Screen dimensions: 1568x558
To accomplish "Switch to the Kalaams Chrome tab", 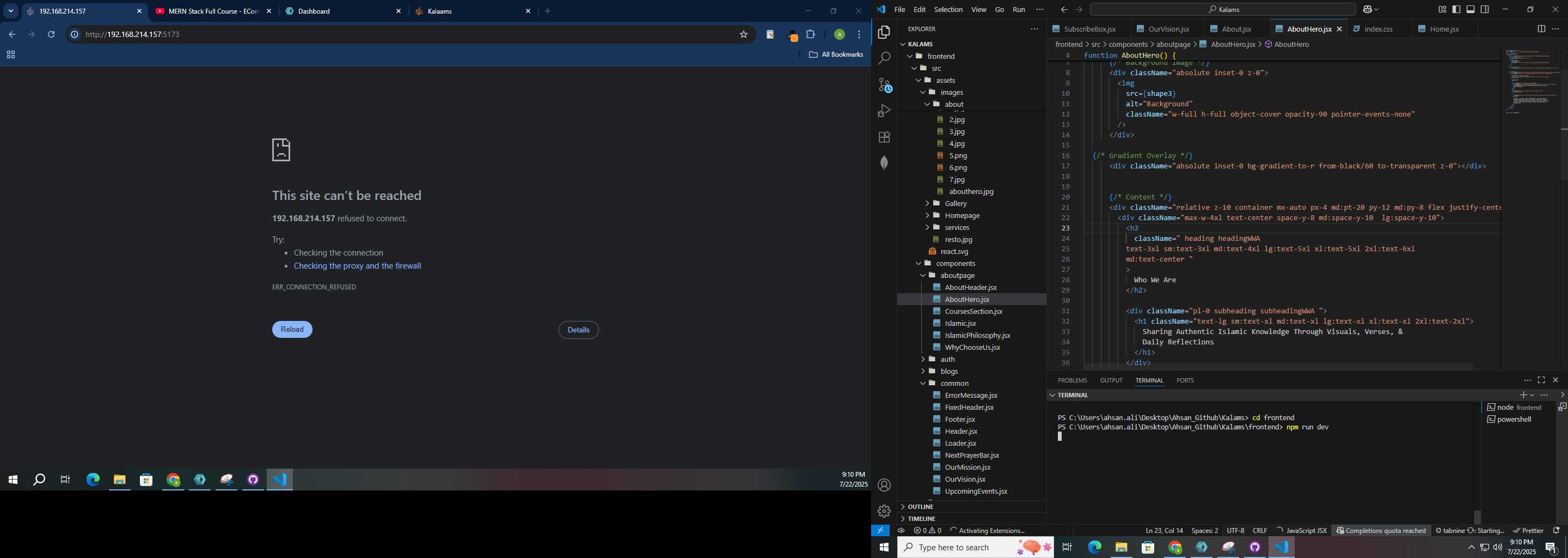I will pyautogui.click(x=473, y=11).
